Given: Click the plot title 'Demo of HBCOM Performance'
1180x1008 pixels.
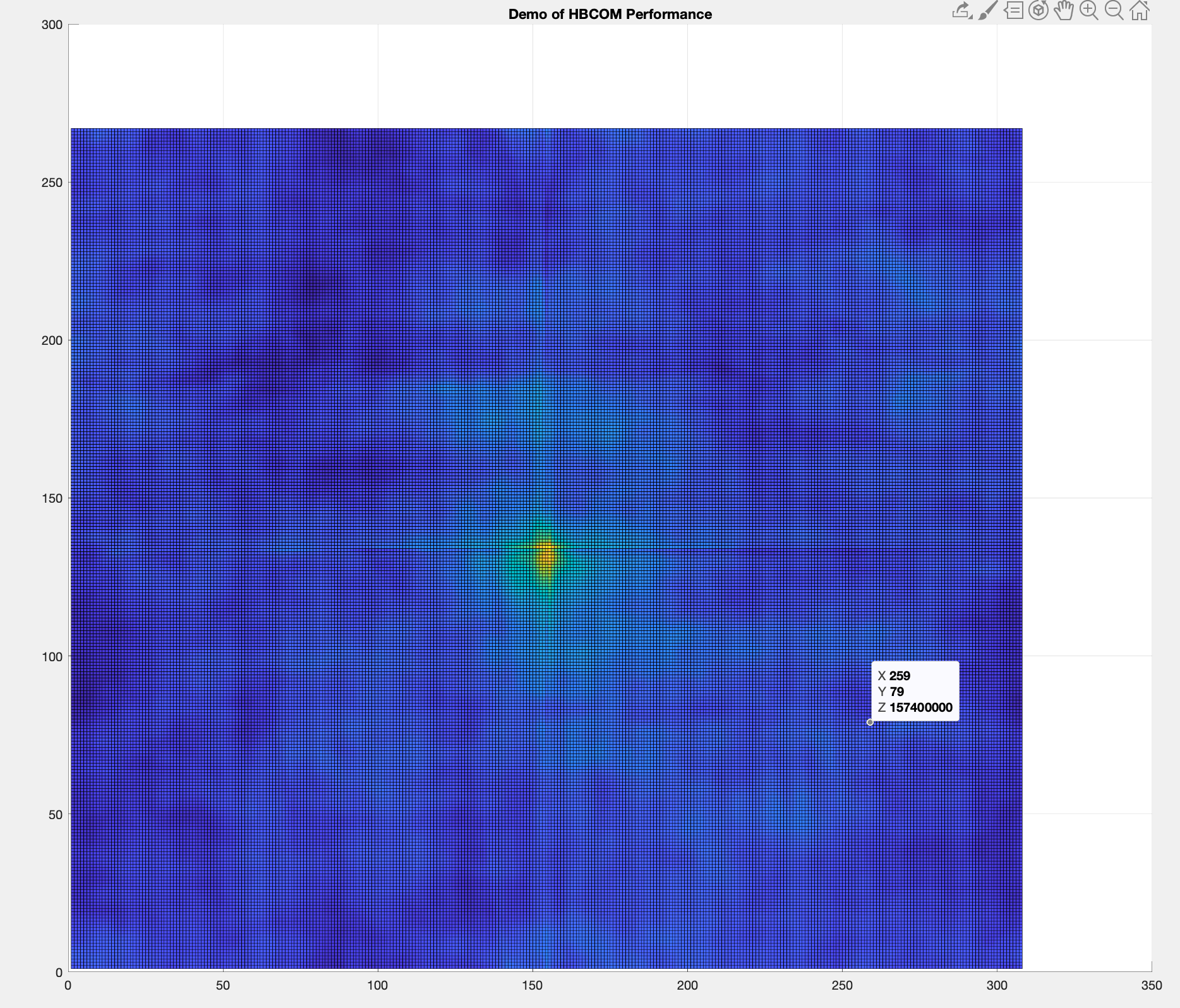Looking at the screenshot, I should tap(610, 14).
